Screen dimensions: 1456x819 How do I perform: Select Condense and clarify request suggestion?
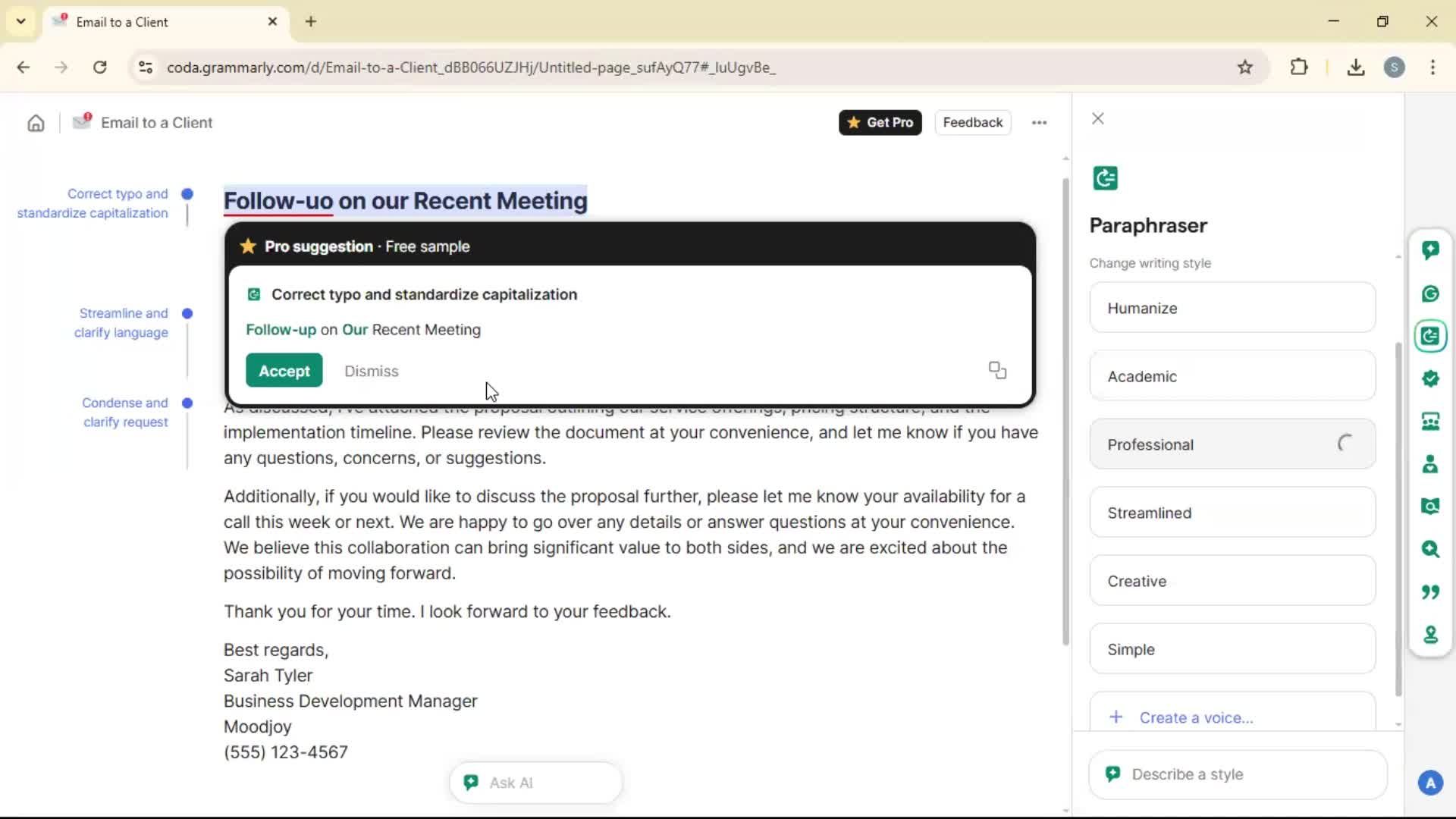[x=125, y=412]
